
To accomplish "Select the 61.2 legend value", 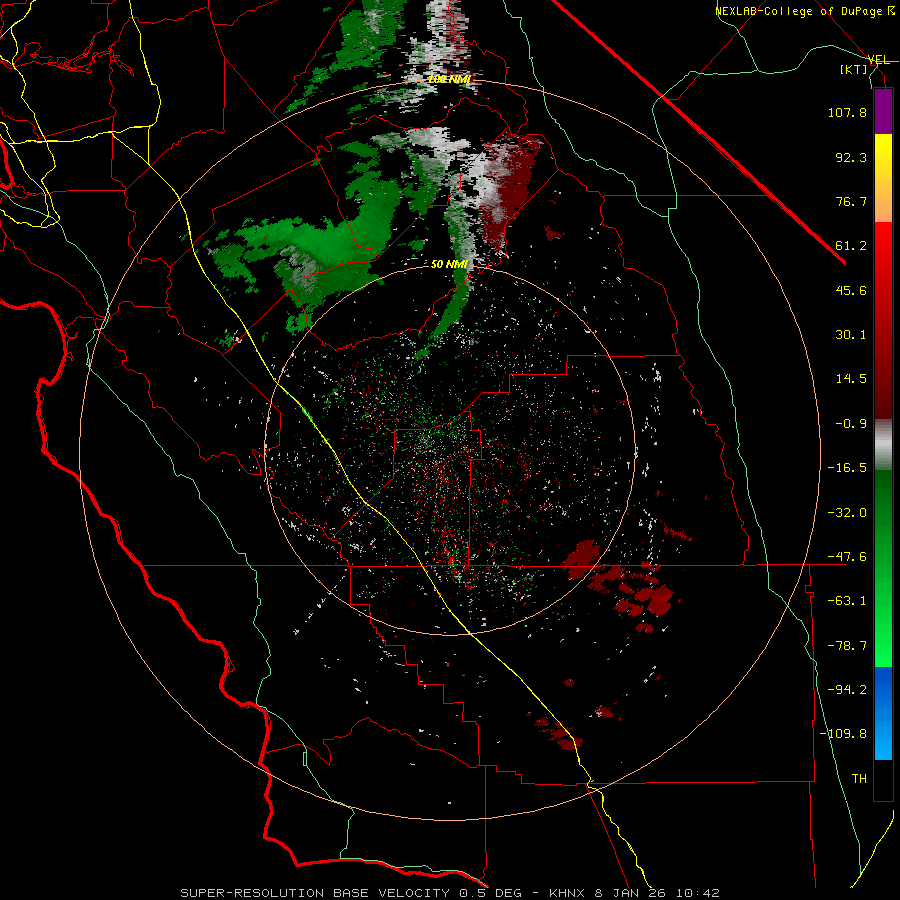I will (851, 246).
